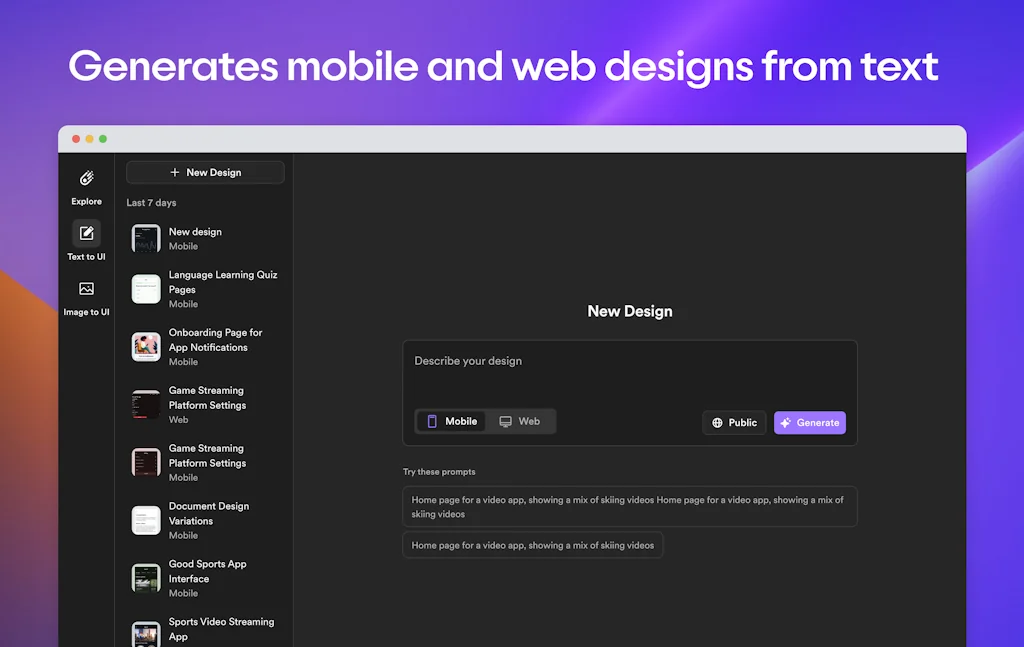This screenshot has height=647, width=1024.
Task: Open the Public visibility dropdown
Action: (734, 422)
